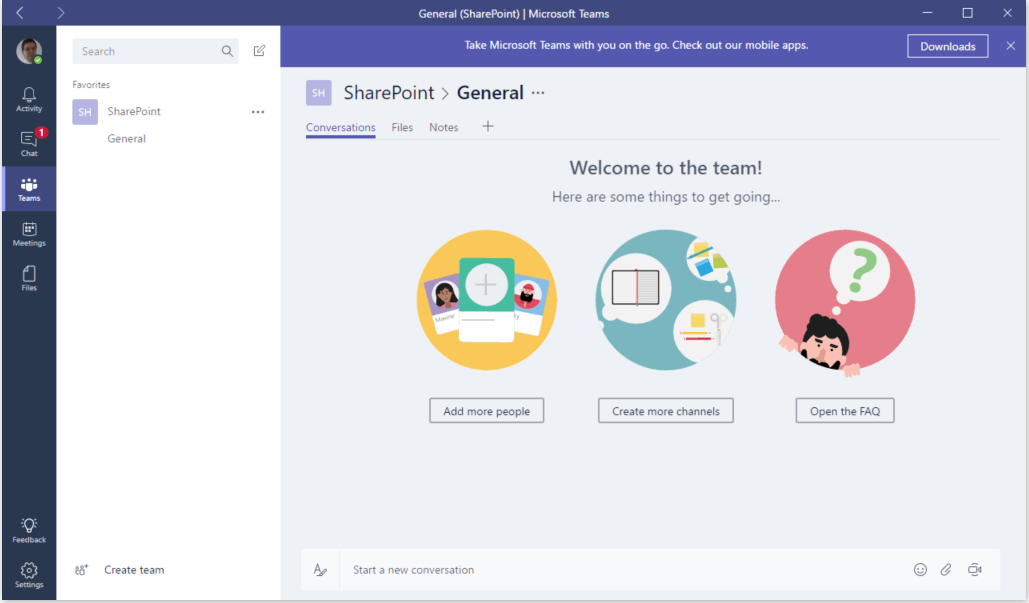This screenshot has width=1029, height=603.
Task: Start a video meeting with camera icon
Action: pyautogui.click(x=975, y=570)
